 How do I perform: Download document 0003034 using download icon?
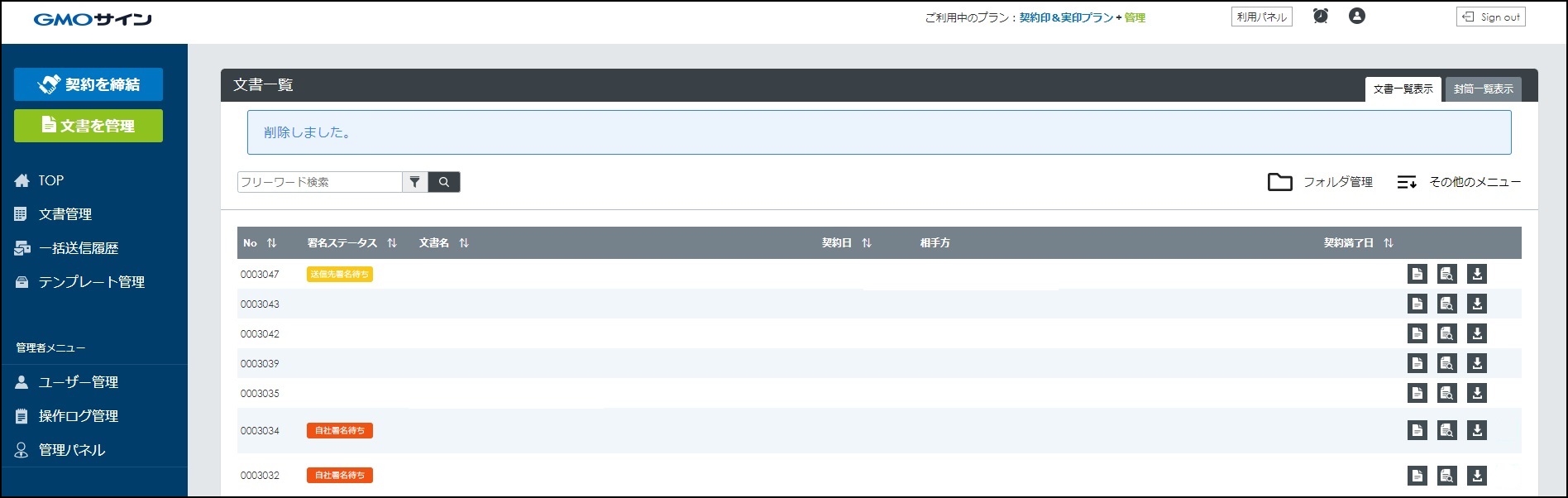click(x=1477, y=430)
